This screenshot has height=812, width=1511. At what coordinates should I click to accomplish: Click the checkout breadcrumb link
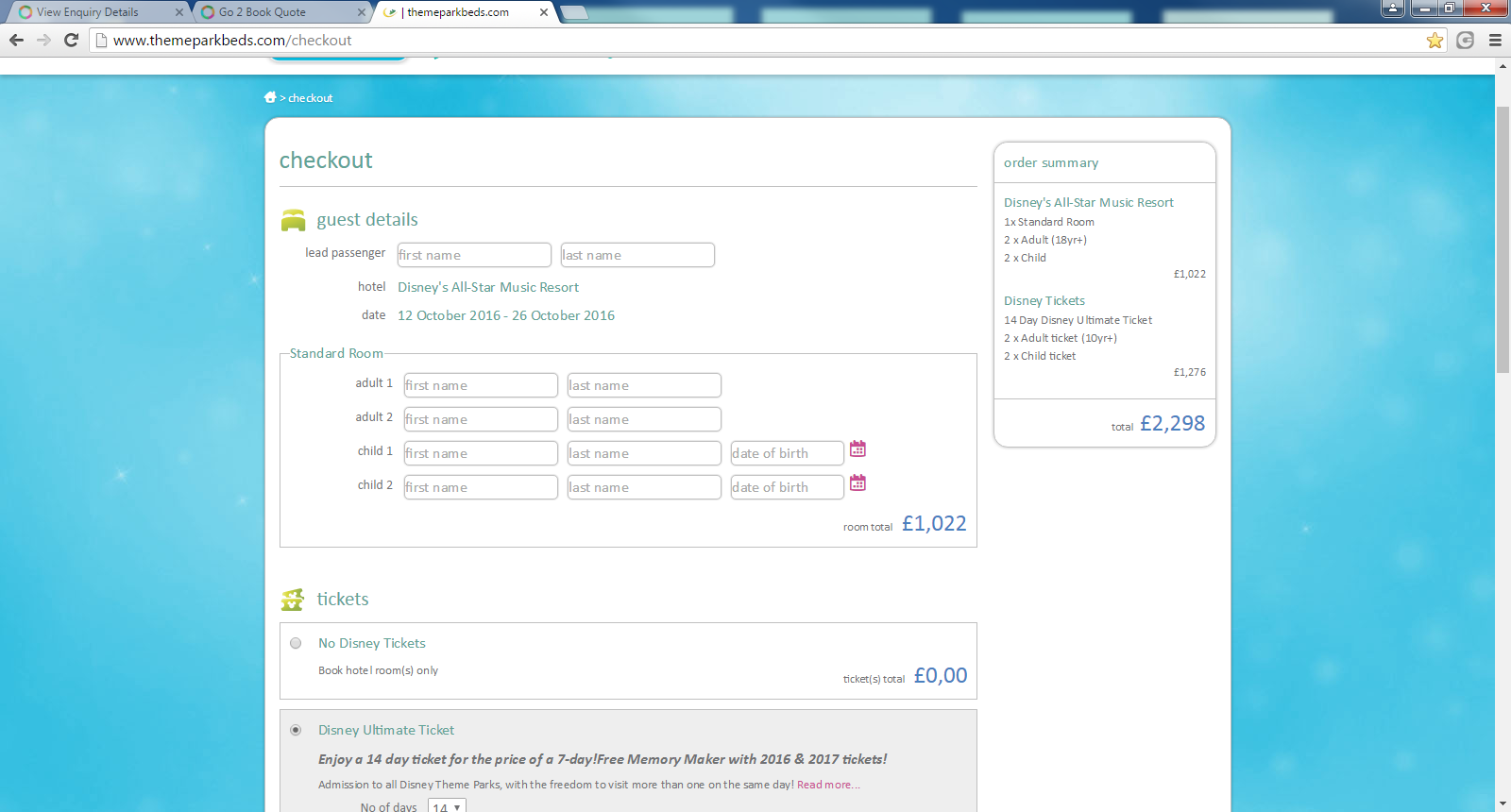point(311,98)
